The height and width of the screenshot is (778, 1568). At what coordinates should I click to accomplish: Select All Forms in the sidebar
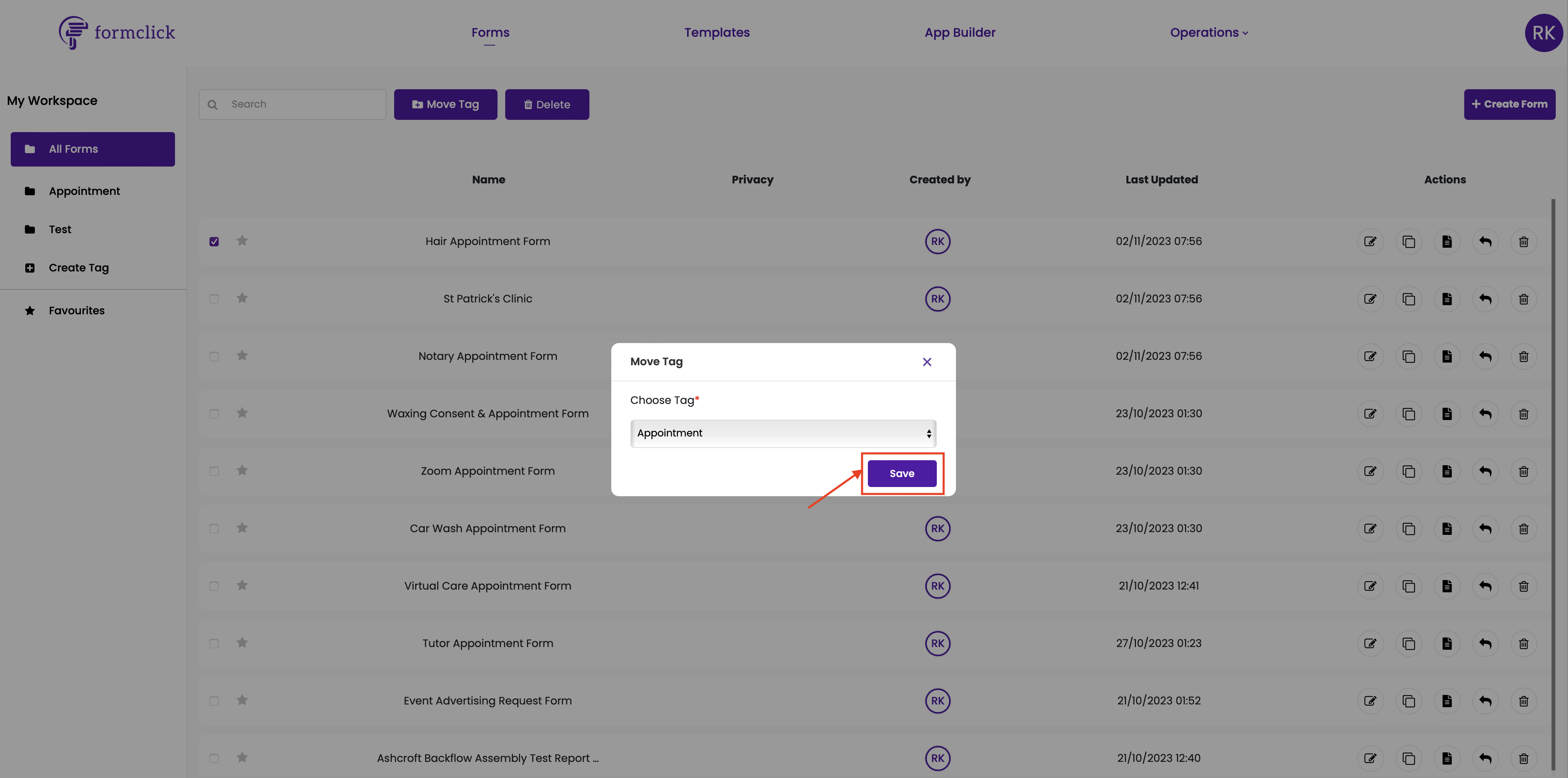tap(93, 149)
